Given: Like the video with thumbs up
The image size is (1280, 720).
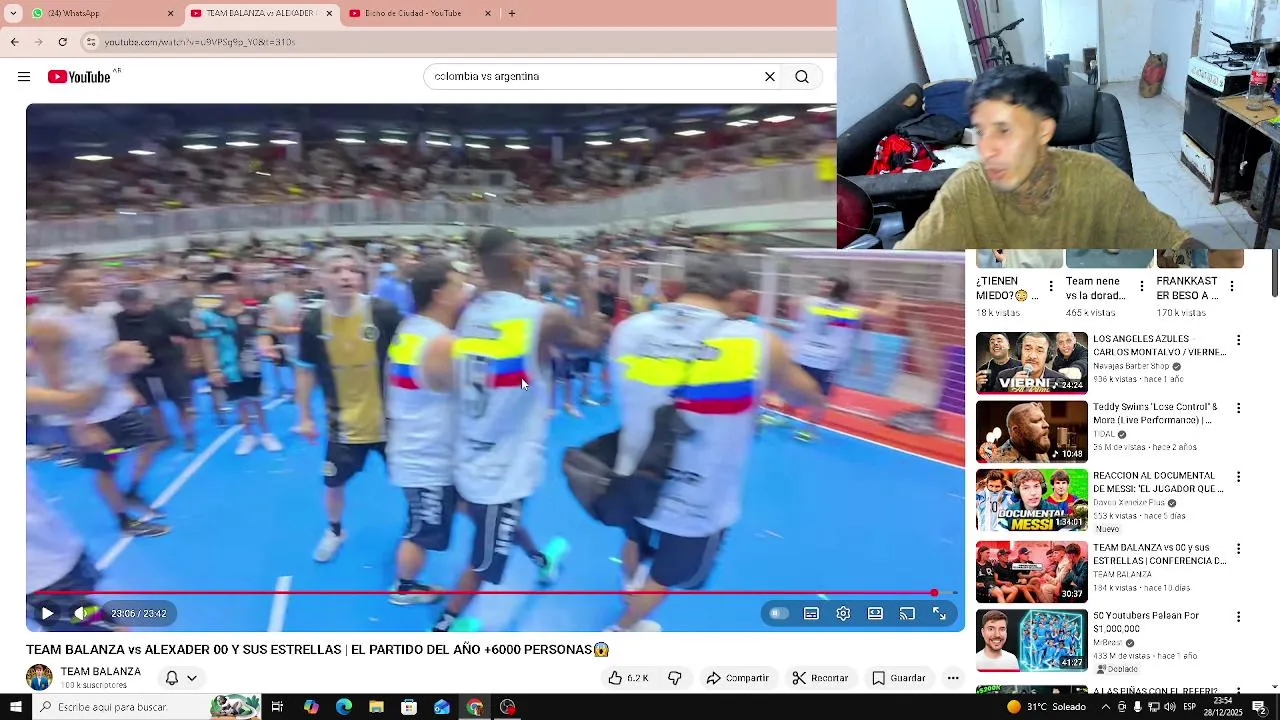Looking at the screenshot, I should pos(628,678).
